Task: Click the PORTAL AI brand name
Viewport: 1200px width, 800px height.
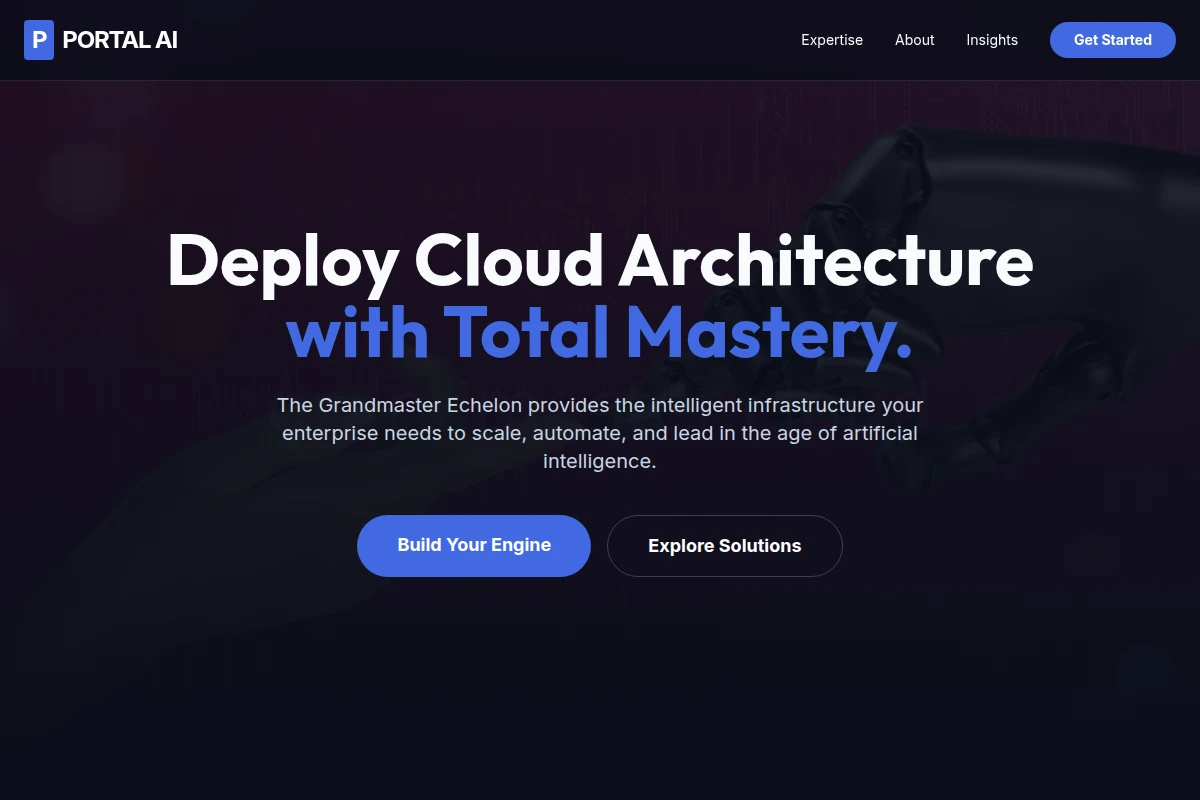Action: (x=120, y=40)
